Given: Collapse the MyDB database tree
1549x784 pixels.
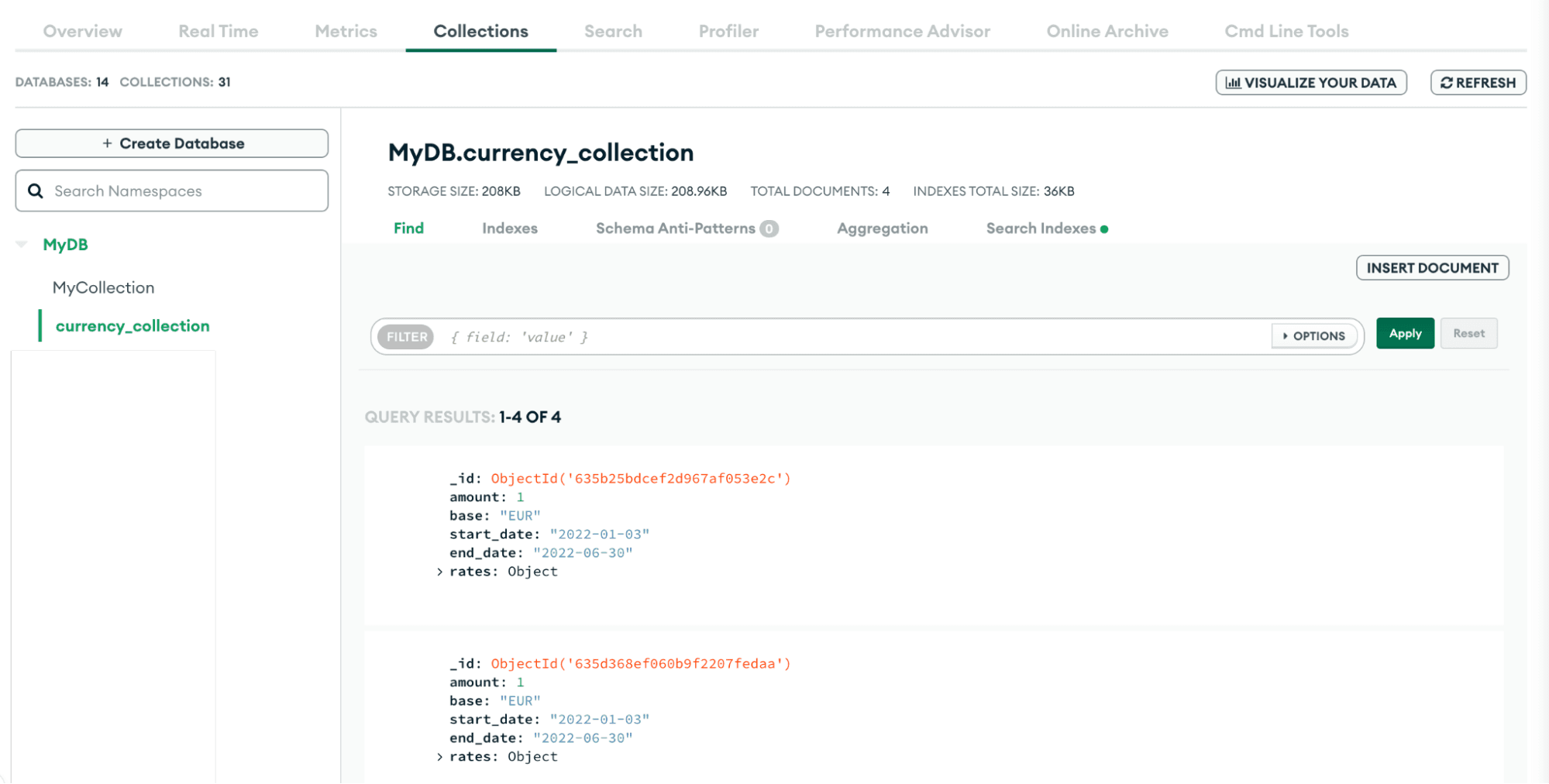Looking at the screenshot, I should coord(22,245).
